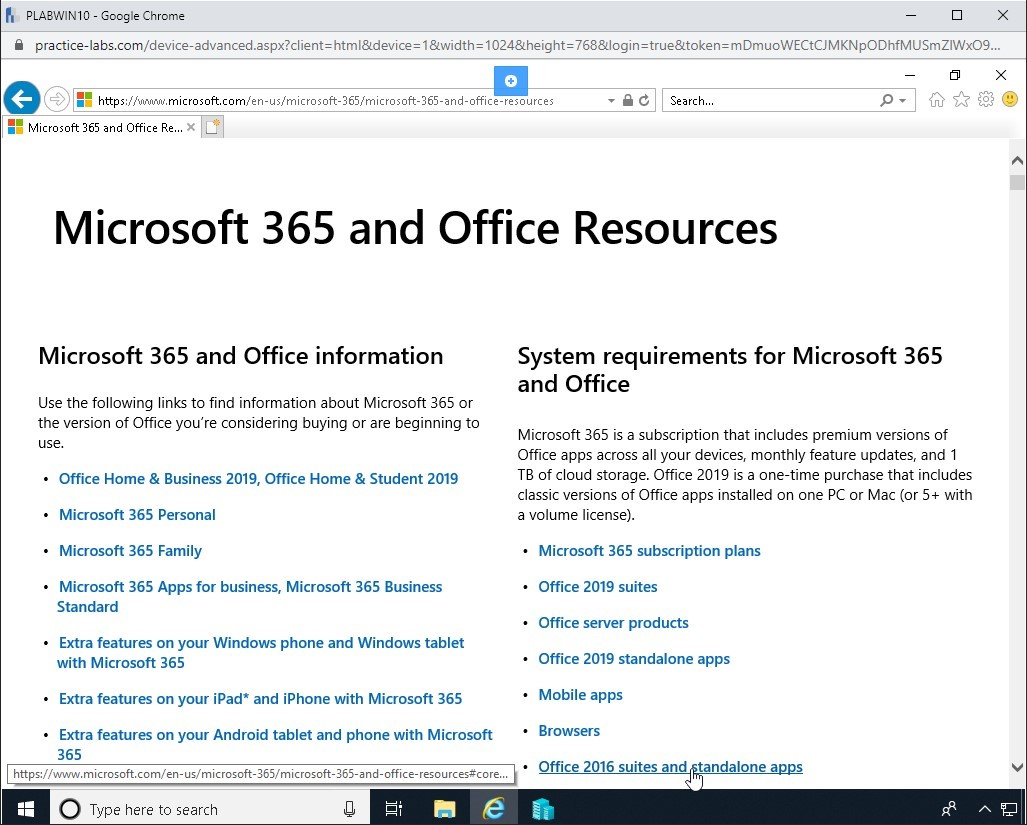The image size is (1027, 825).
Task: Click the browser Forward arrow button
Action: click(x=57, y=100)
